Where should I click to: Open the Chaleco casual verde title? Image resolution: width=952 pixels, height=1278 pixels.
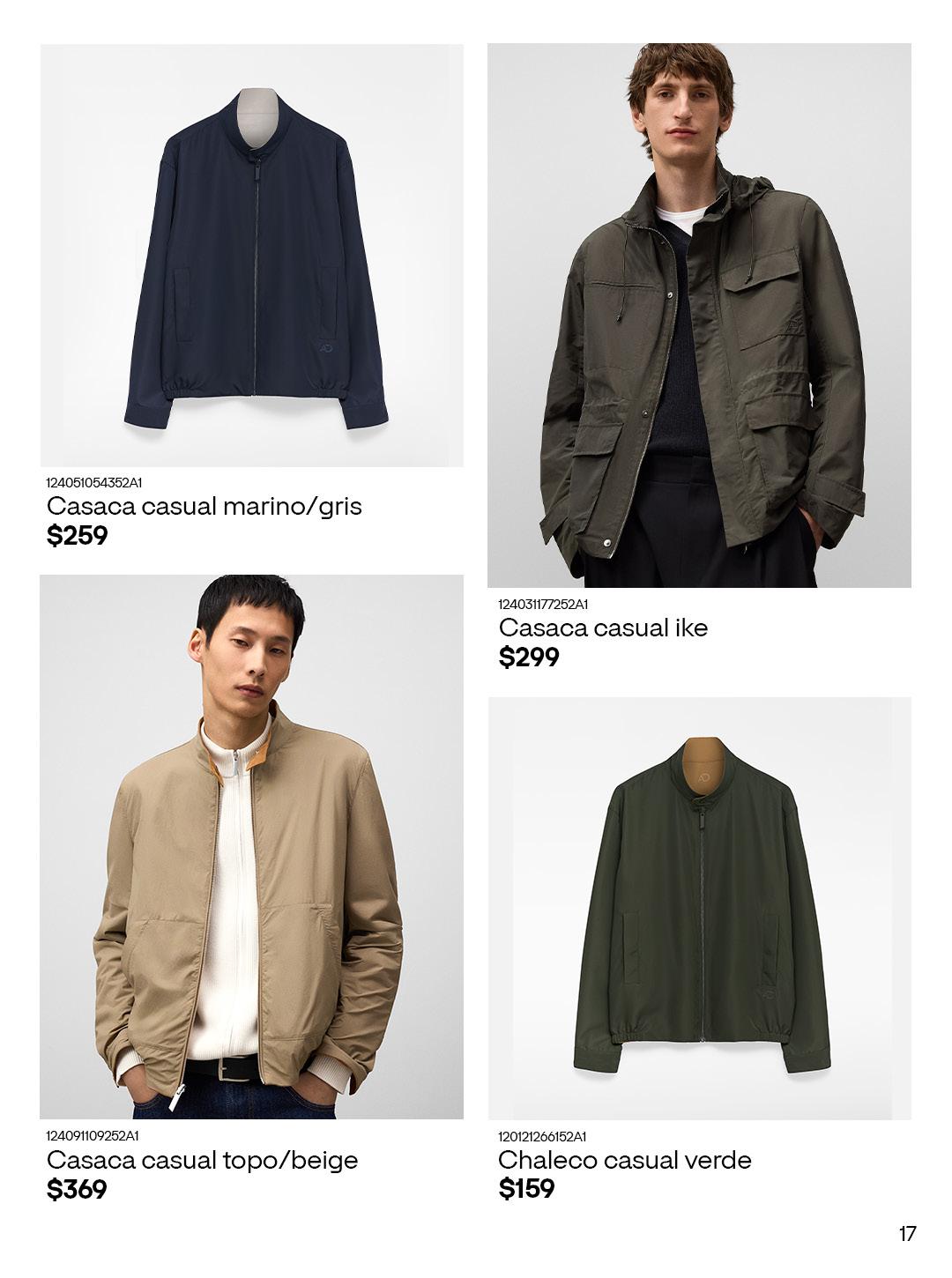625,1159
